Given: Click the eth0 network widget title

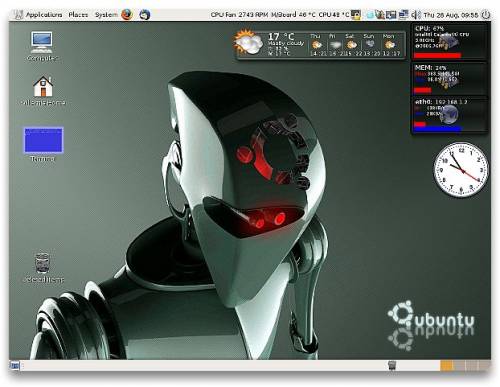Looking at the screenshot, I should [x=441, y=102].
